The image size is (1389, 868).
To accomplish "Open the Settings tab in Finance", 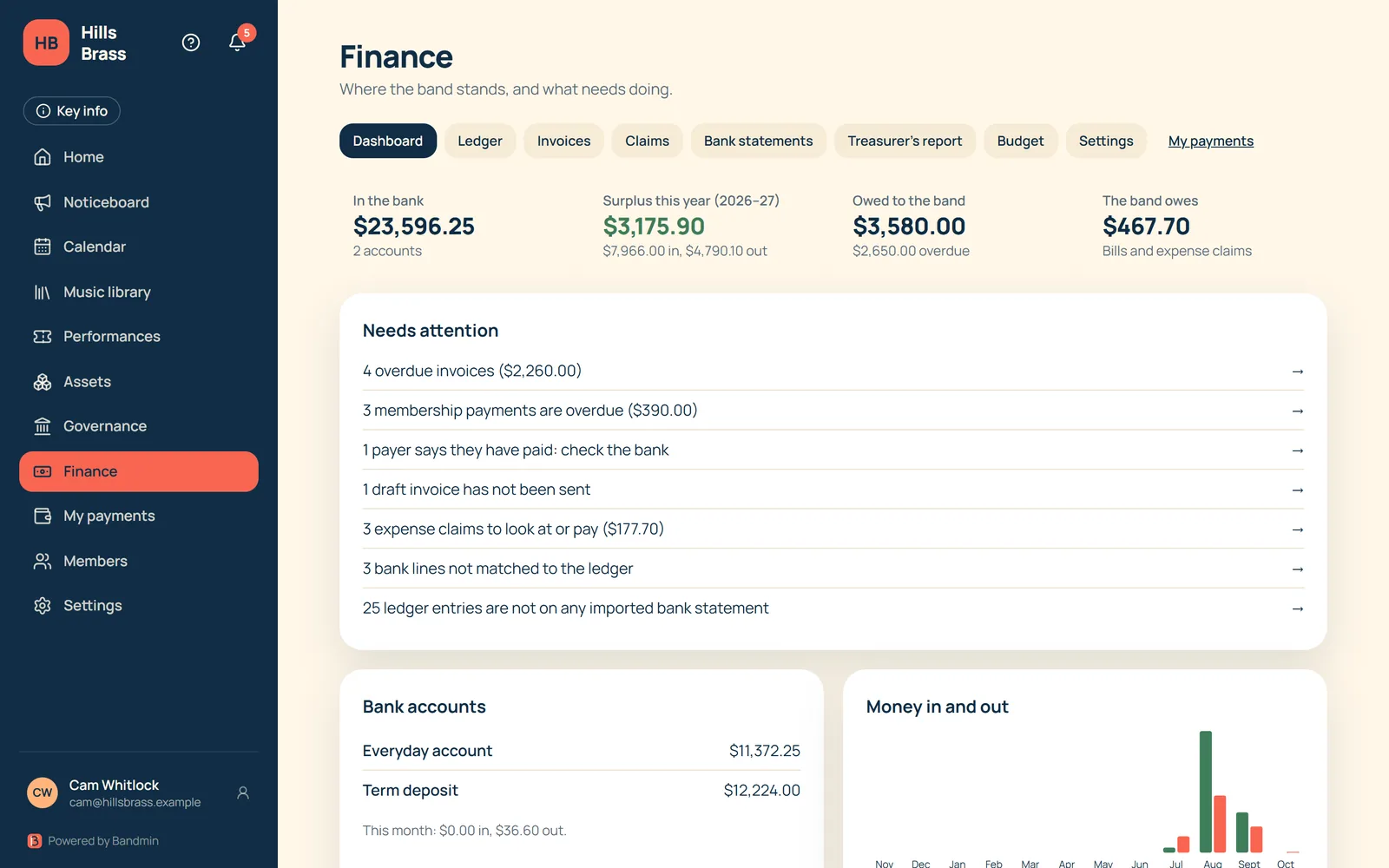I will (x=1106, y=141).
